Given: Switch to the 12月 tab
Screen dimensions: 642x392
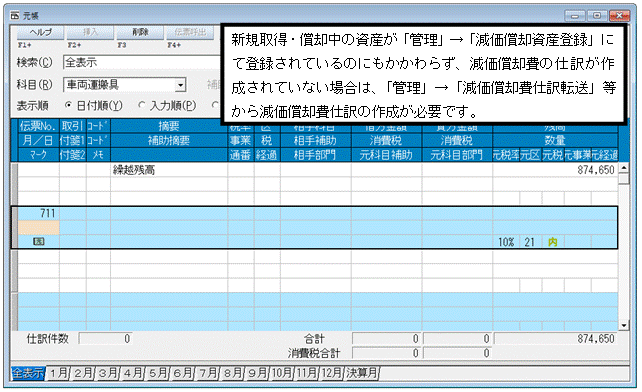Looking at the screenshot, I should pos(331,373).
